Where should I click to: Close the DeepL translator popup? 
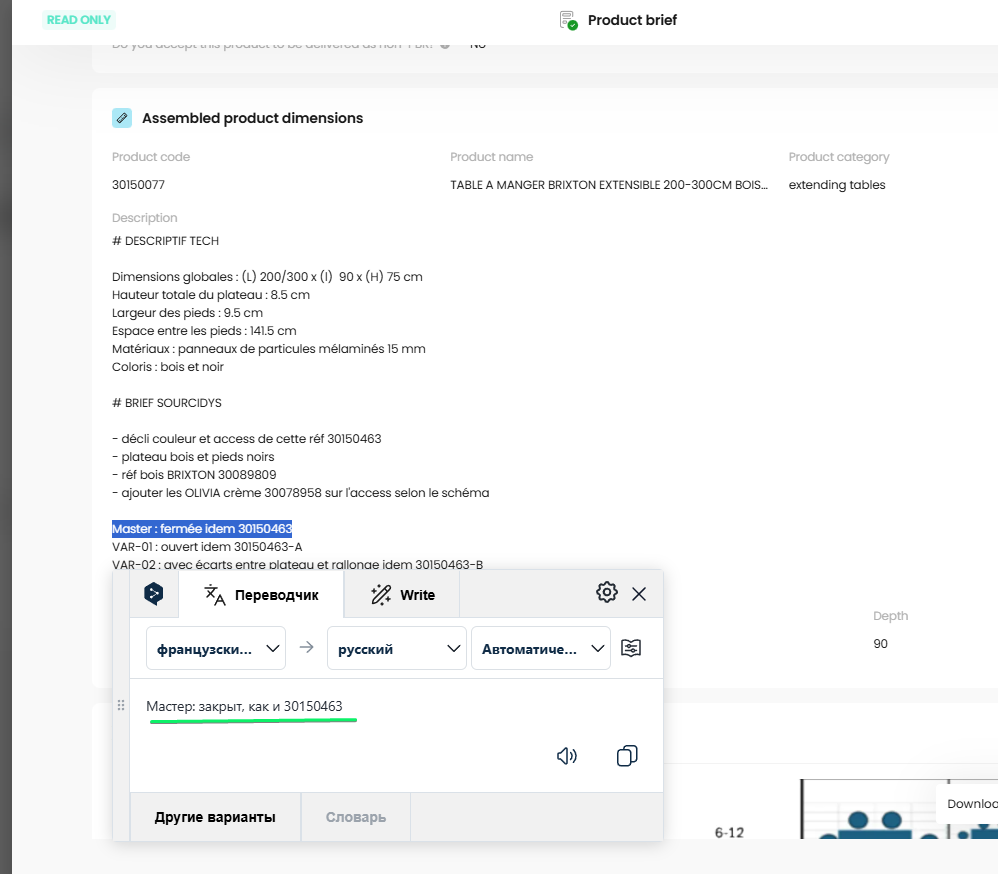pyautogui.click(x=639, y=594)
